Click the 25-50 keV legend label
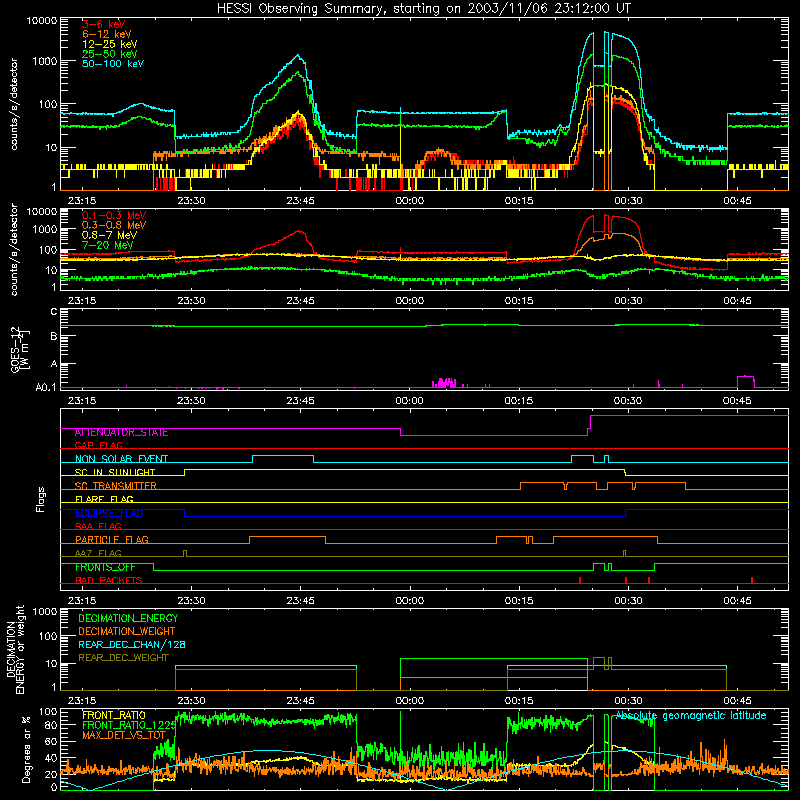This screenshot has width=800, height=800. point(109,54)
